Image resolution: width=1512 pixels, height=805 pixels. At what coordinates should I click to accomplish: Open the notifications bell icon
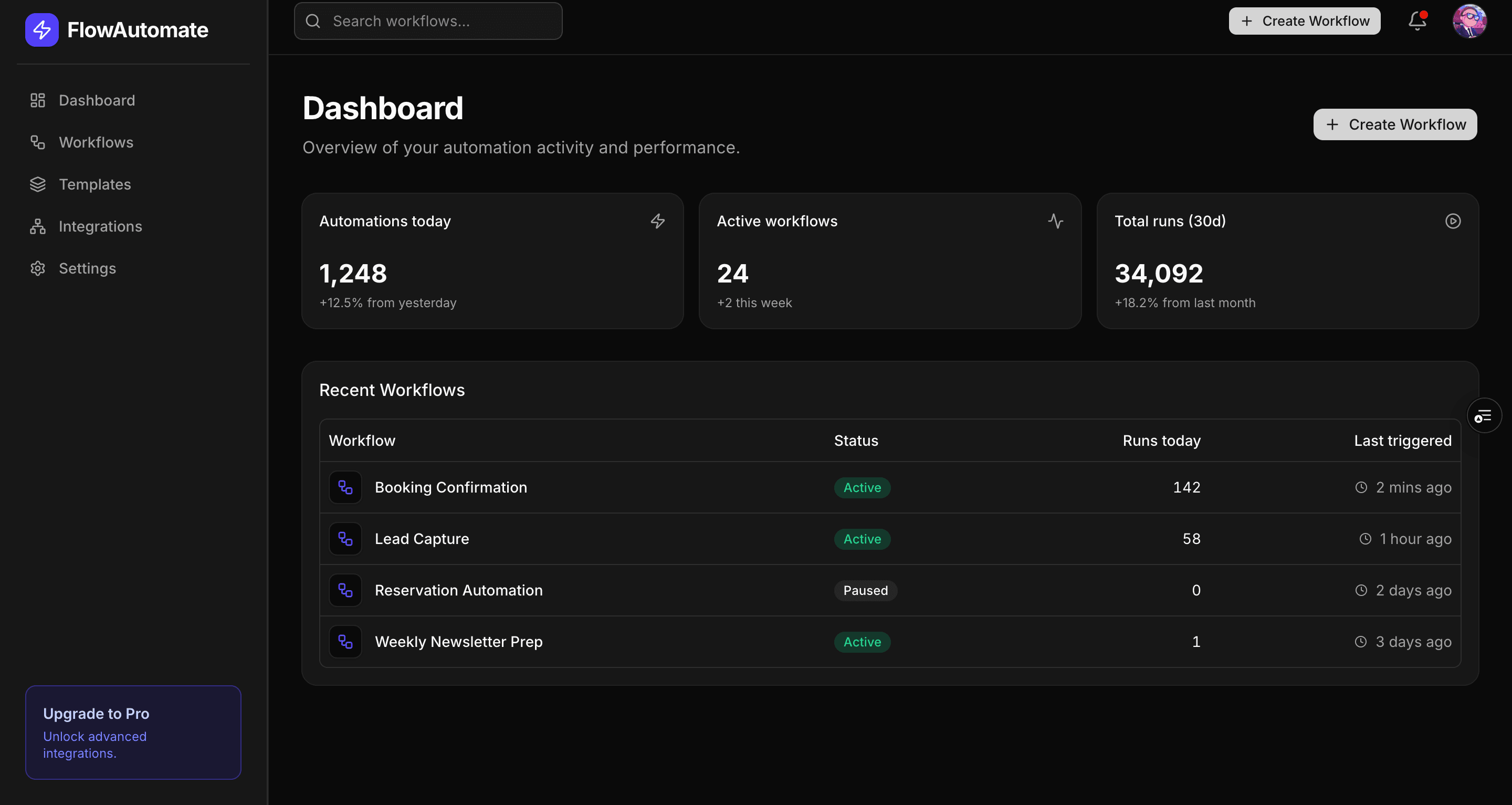[1417, 21]
